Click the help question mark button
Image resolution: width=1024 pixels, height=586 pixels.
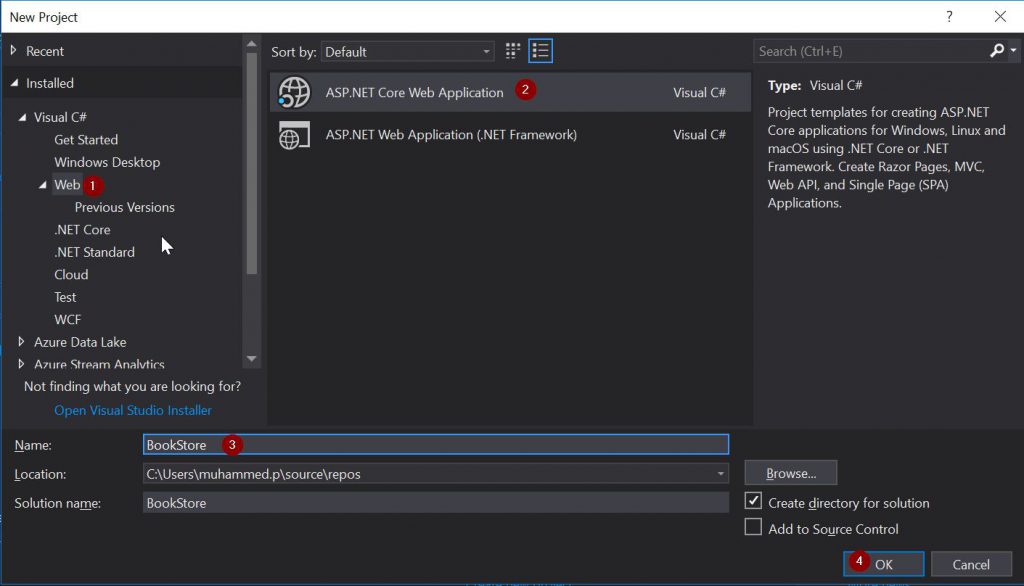(949, 17)
